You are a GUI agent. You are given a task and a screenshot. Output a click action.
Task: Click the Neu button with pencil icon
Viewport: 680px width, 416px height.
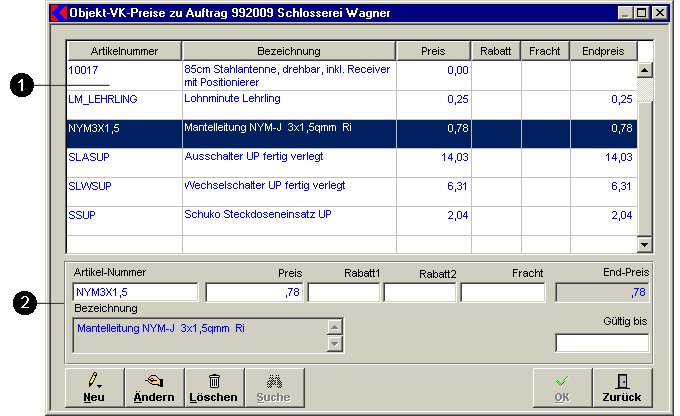coord(93,387)
